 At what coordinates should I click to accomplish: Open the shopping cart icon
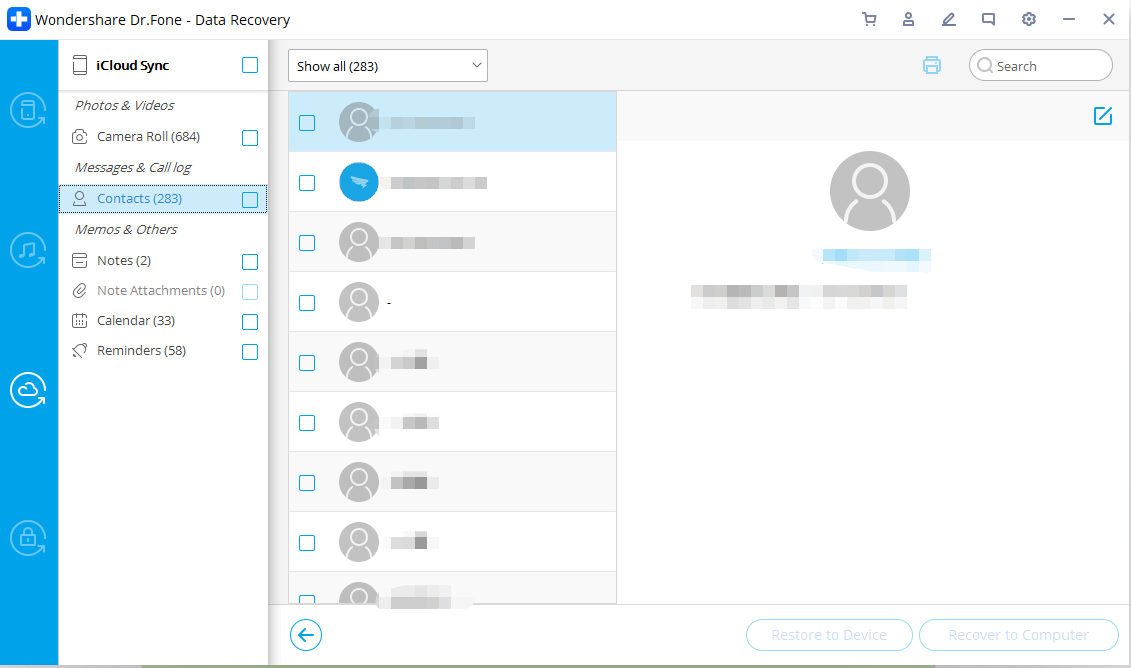tap(869, 19)
